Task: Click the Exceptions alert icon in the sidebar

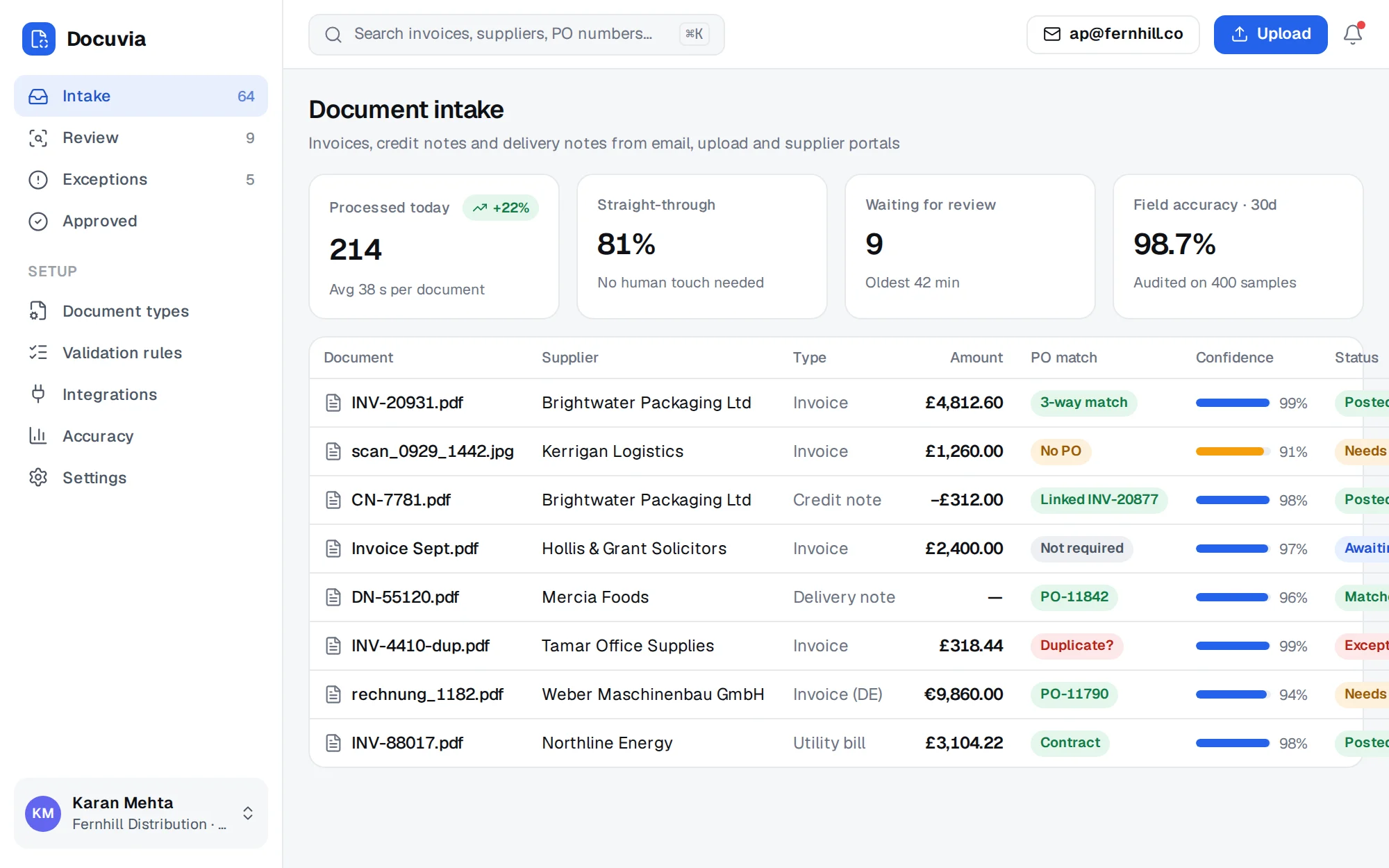Action: click(x=38, y=180)
